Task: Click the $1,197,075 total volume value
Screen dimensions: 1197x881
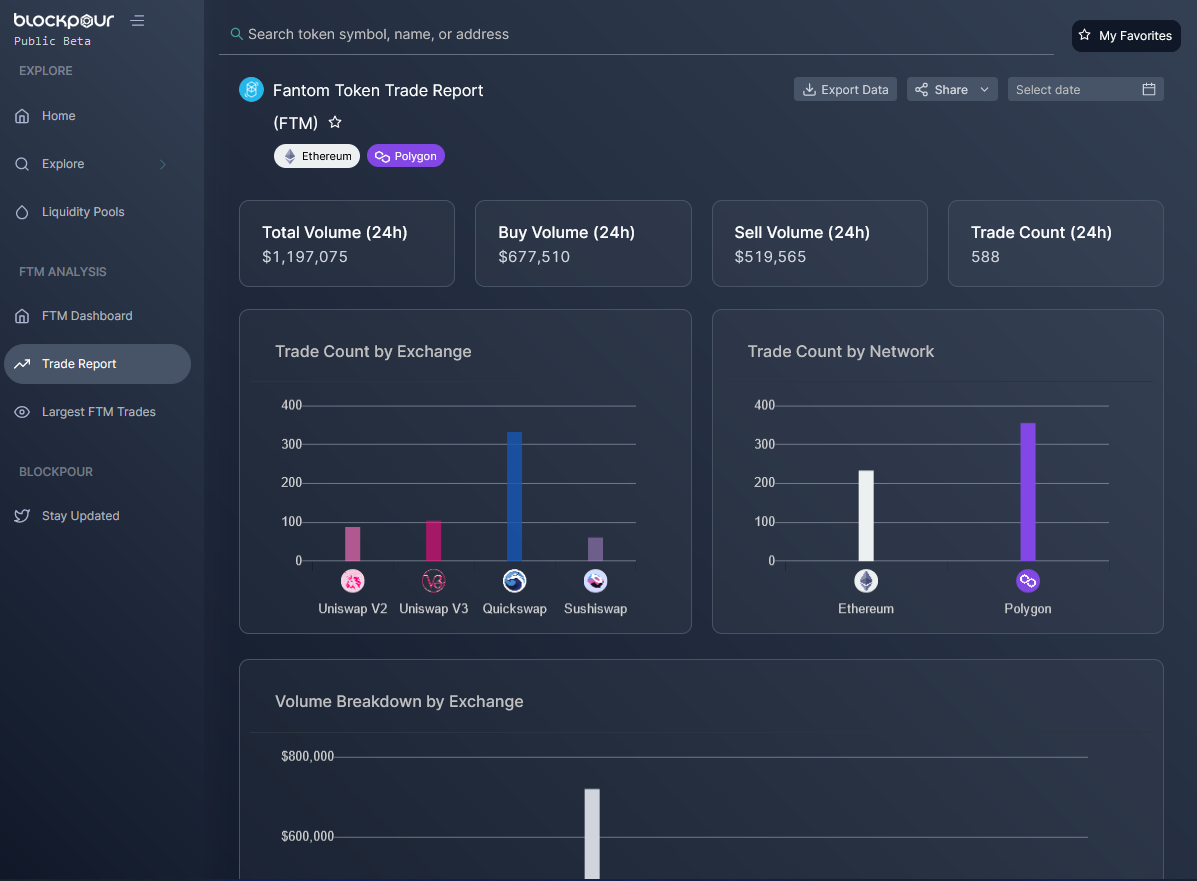Action: tap(305, 257)
